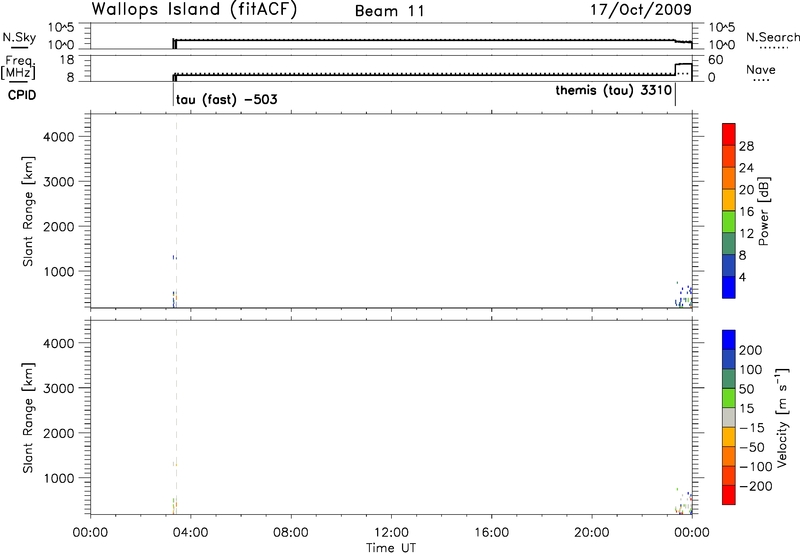Click the 'Freq. [MHz]' axis label

pos(18,68)
